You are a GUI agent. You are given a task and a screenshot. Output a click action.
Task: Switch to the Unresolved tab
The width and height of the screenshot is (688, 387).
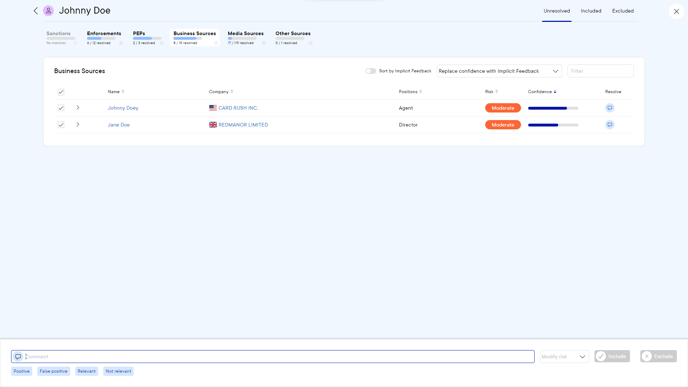click(x=556, y=11)
